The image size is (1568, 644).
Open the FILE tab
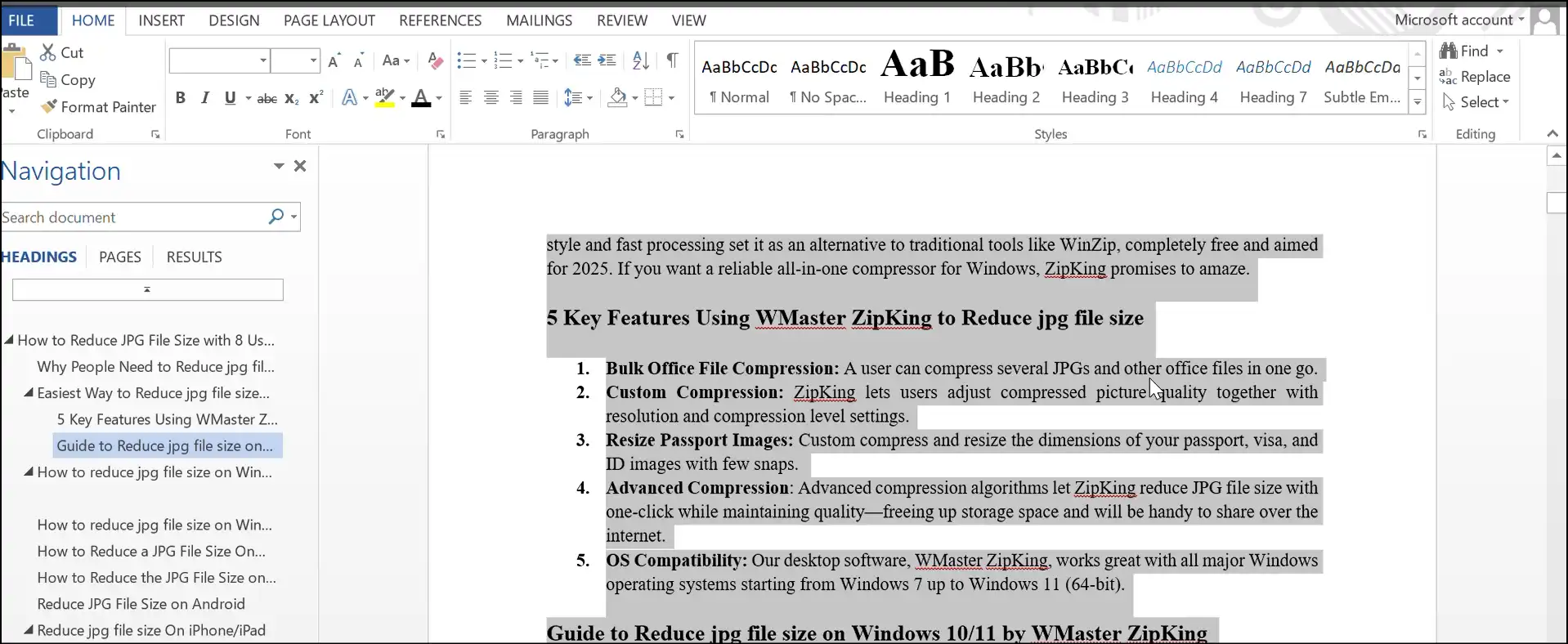coord(21,20)
